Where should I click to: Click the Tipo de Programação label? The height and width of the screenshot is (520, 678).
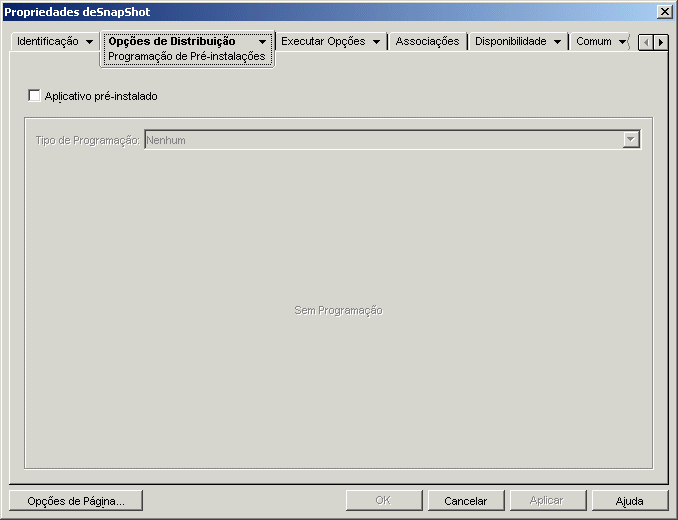point(88,140)
